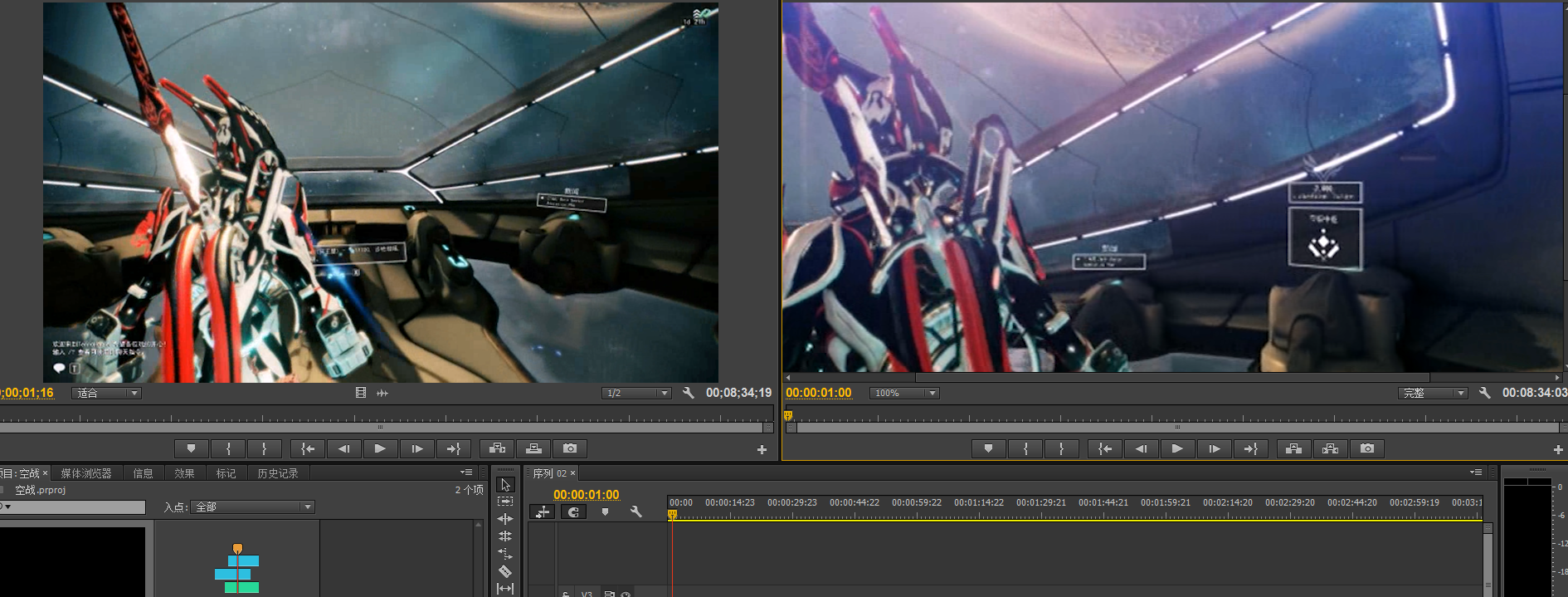Switch to 媒体浏览器 tab
1568x597 pixels.
click(86, 473)
